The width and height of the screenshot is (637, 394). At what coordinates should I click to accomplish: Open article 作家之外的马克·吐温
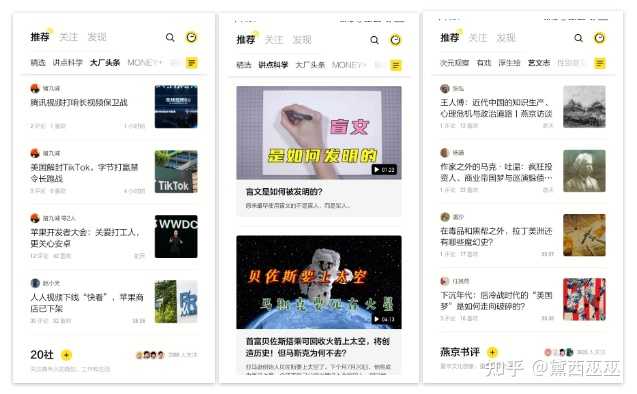(496, 172)
